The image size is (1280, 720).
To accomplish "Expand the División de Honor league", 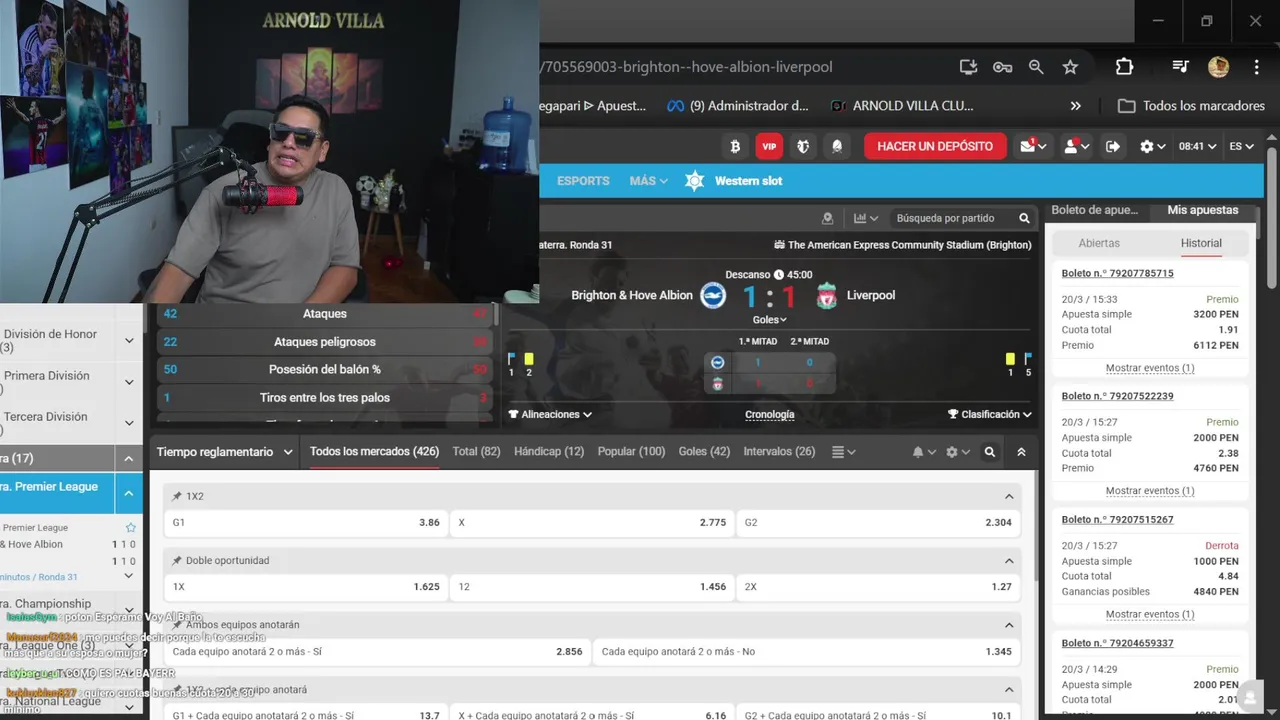I will [x=129, y=341].
